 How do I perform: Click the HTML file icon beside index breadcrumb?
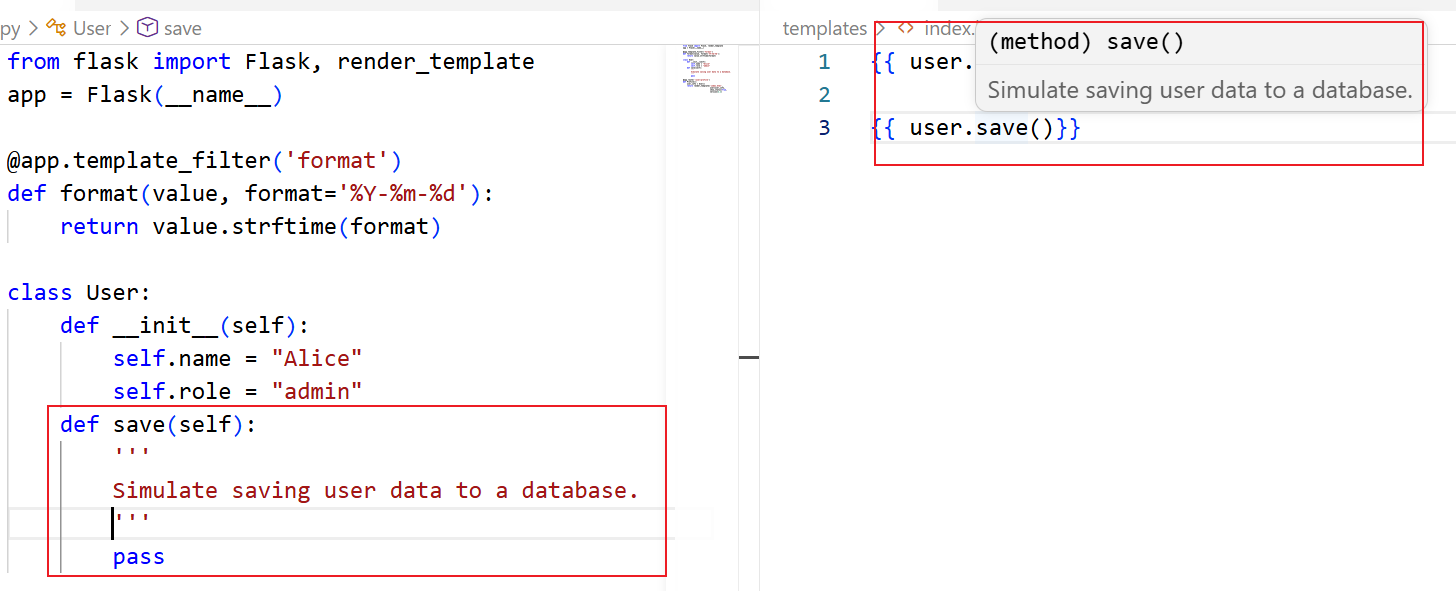click(x=906, y=28)
